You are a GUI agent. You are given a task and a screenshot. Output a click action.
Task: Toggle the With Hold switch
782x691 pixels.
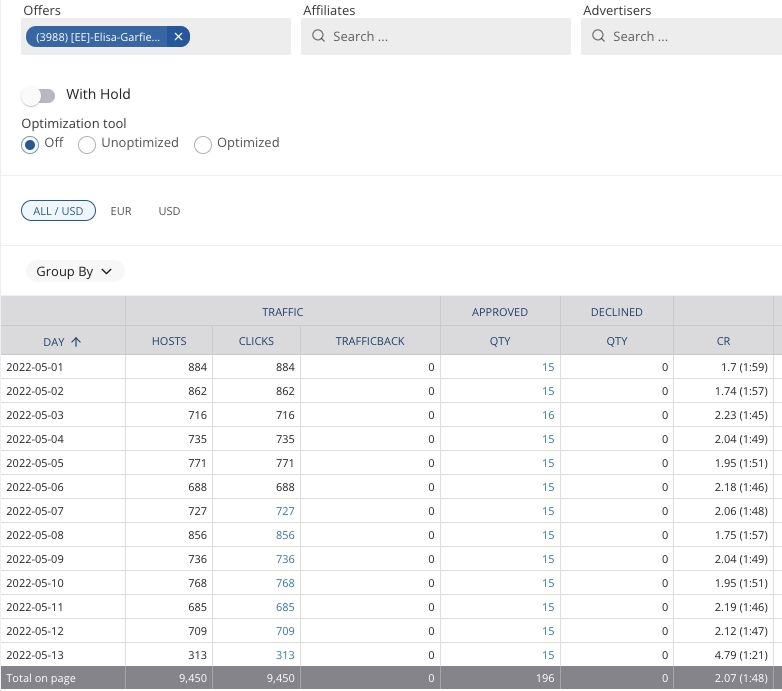pos(39,95)
